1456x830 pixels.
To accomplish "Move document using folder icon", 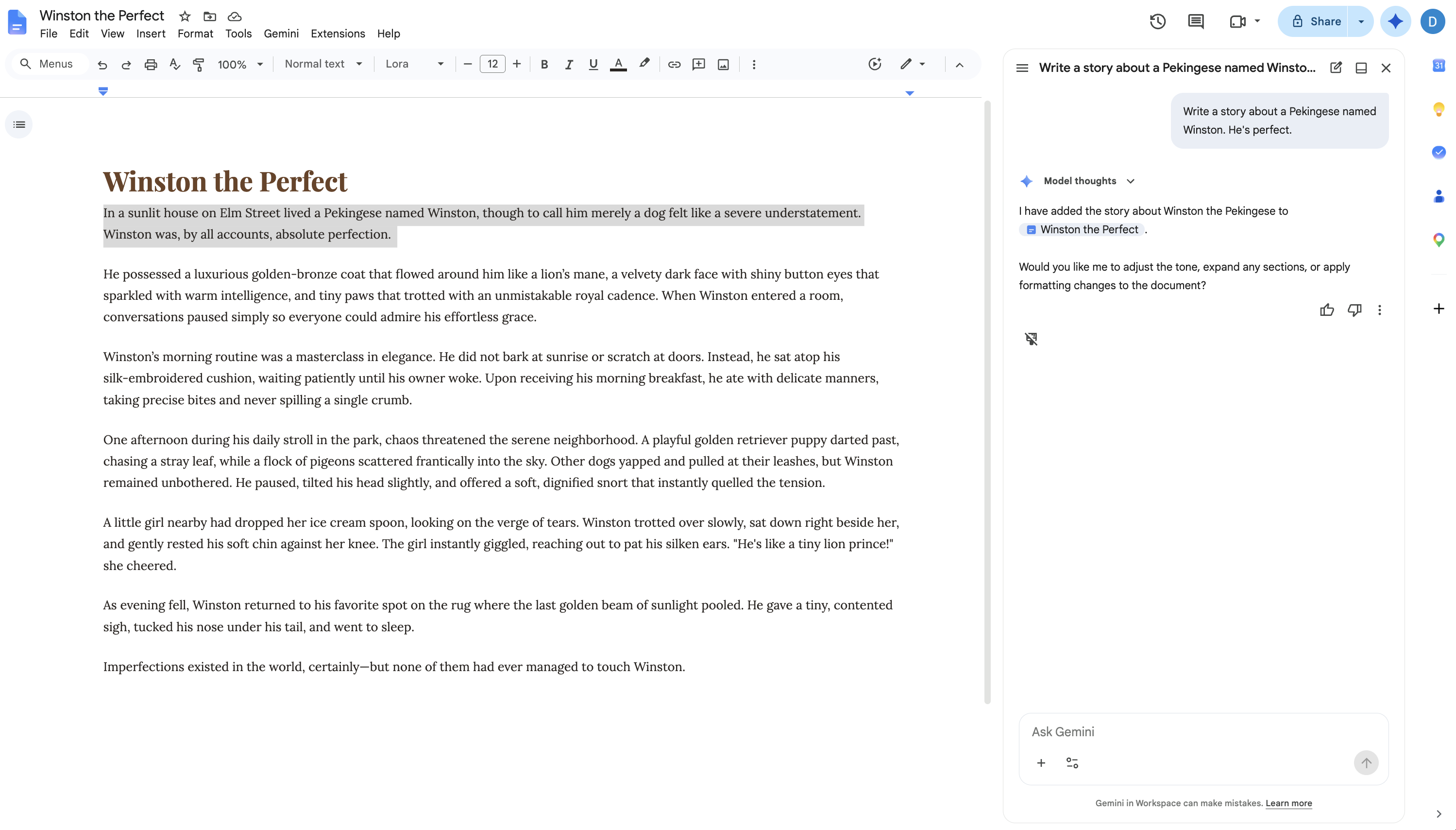I will coord(210,16).
